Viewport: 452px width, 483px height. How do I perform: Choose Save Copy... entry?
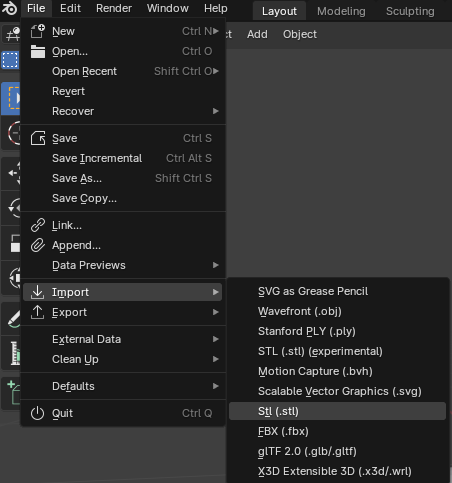click(122, 198)
